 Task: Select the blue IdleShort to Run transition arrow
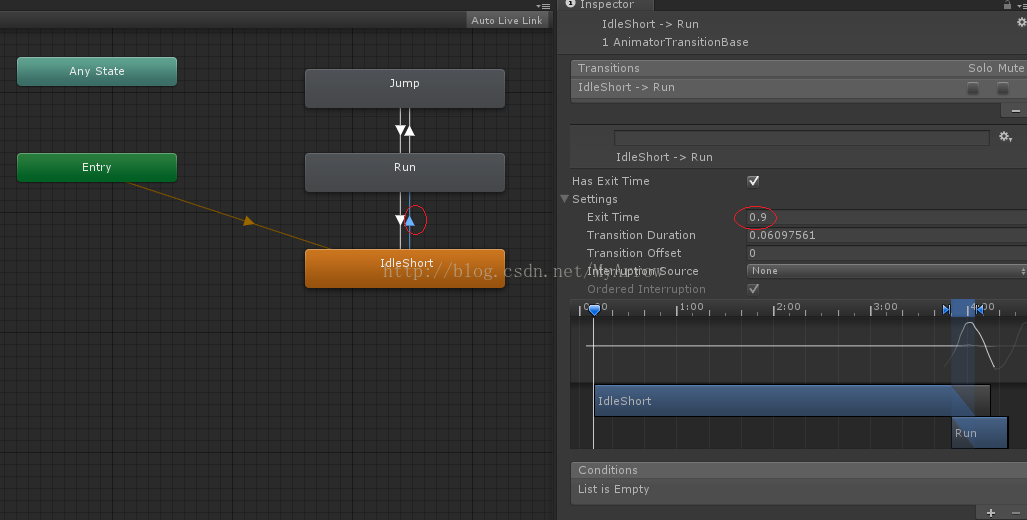409,221
